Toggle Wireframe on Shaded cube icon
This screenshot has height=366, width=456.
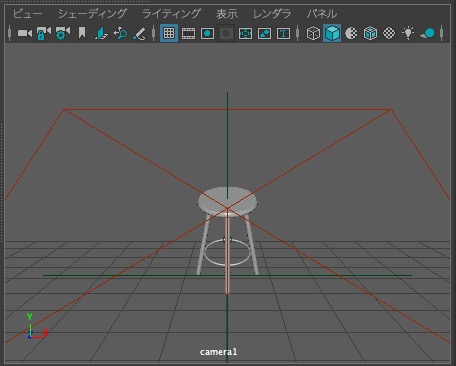[370, 33]
